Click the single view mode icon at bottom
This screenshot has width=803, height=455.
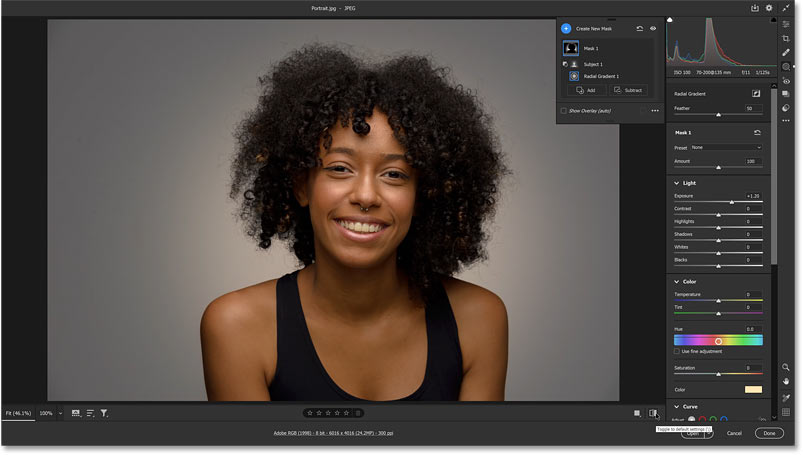(637, 413)
